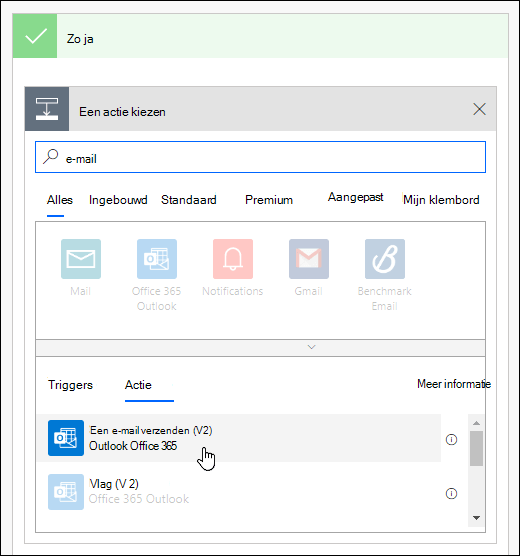The width and height of the screenshot is (520, 556).
Task: Click the scroll down arrow in actions list
Action: (476, 518)
